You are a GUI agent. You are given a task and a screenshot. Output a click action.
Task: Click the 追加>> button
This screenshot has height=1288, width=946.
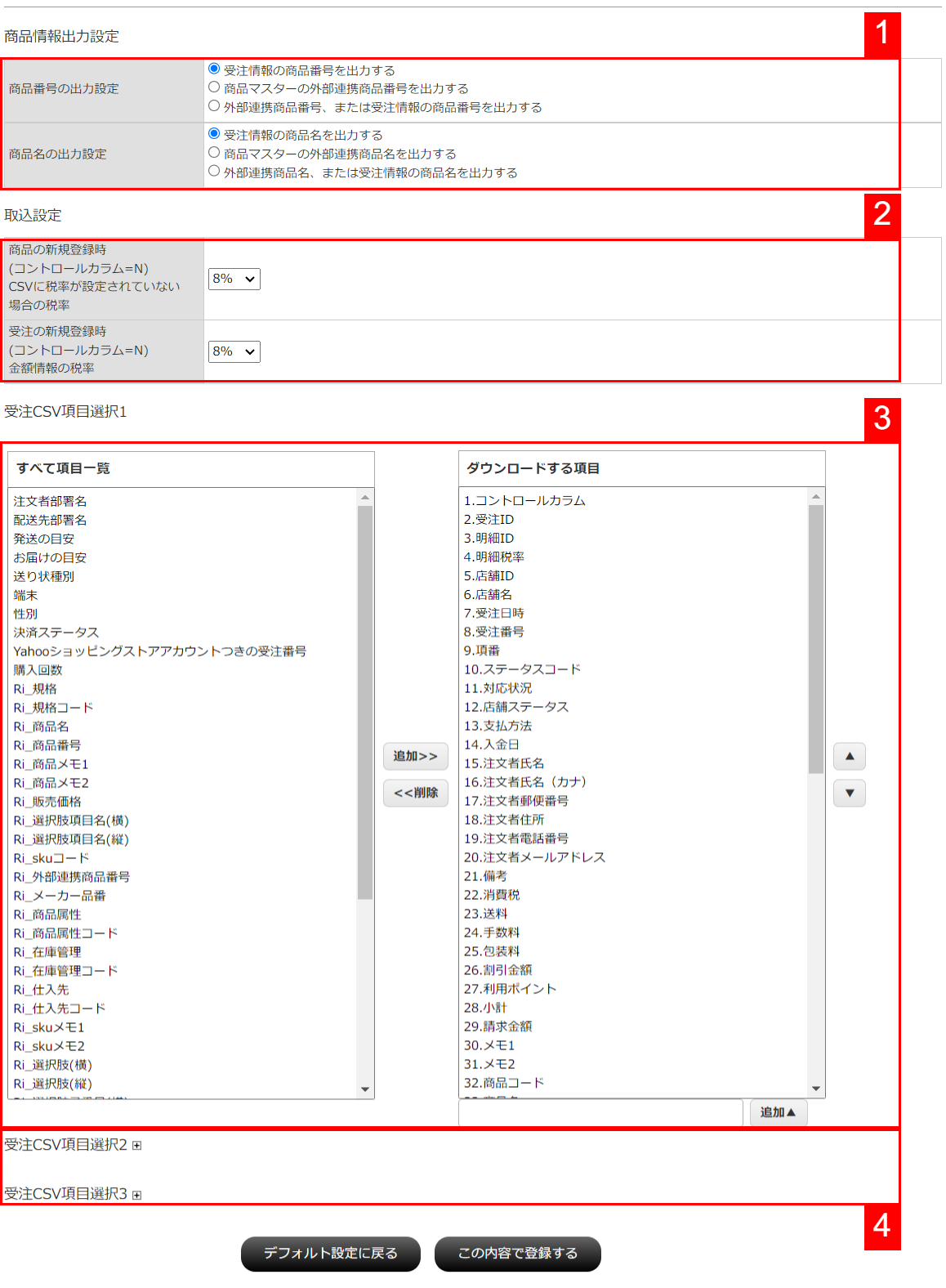pyautogui.click(x=415, y=757)
